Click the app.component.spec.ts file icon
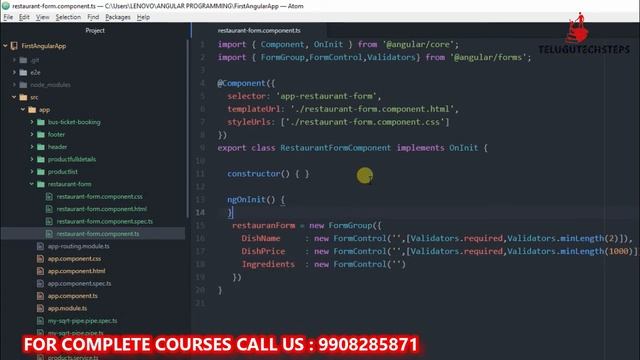640x360 pixels. point(40,283)
